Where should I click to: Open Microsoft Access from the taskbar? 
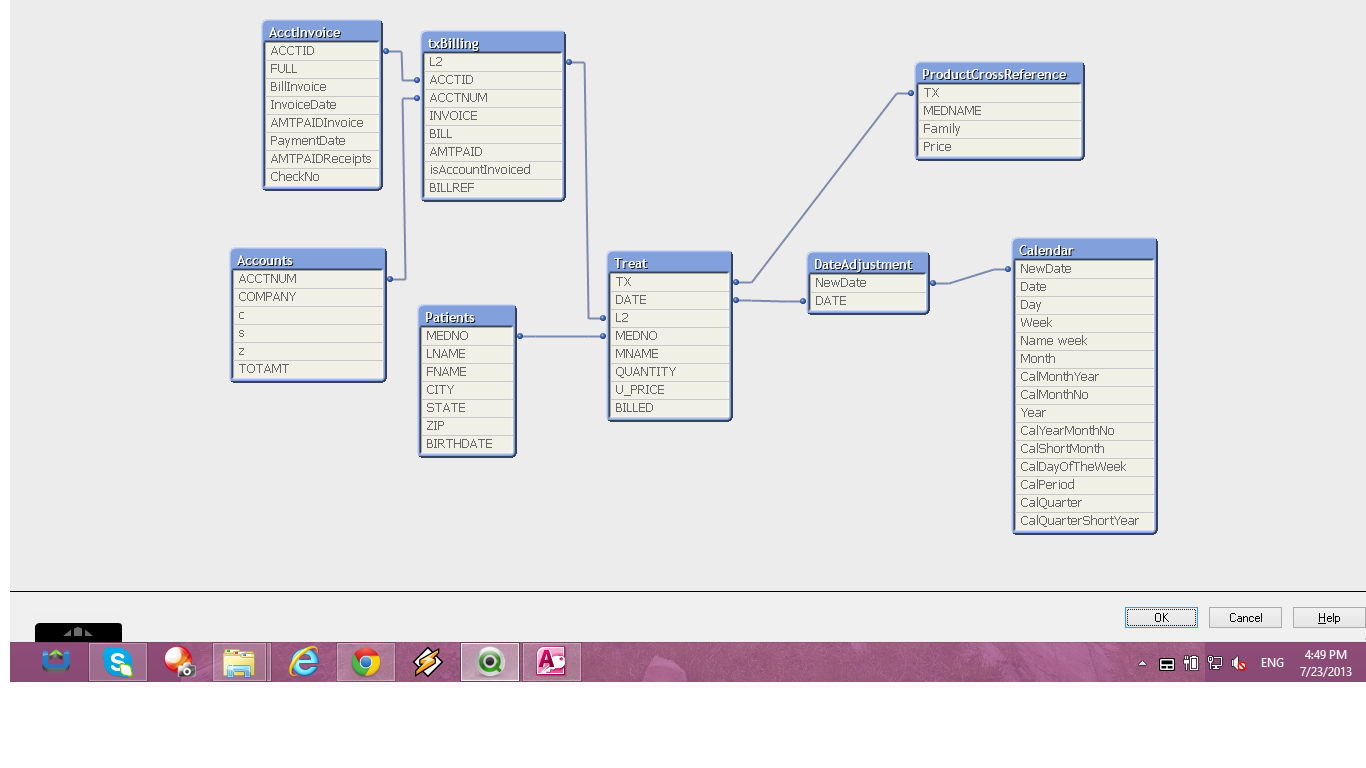tap(551, 662)
